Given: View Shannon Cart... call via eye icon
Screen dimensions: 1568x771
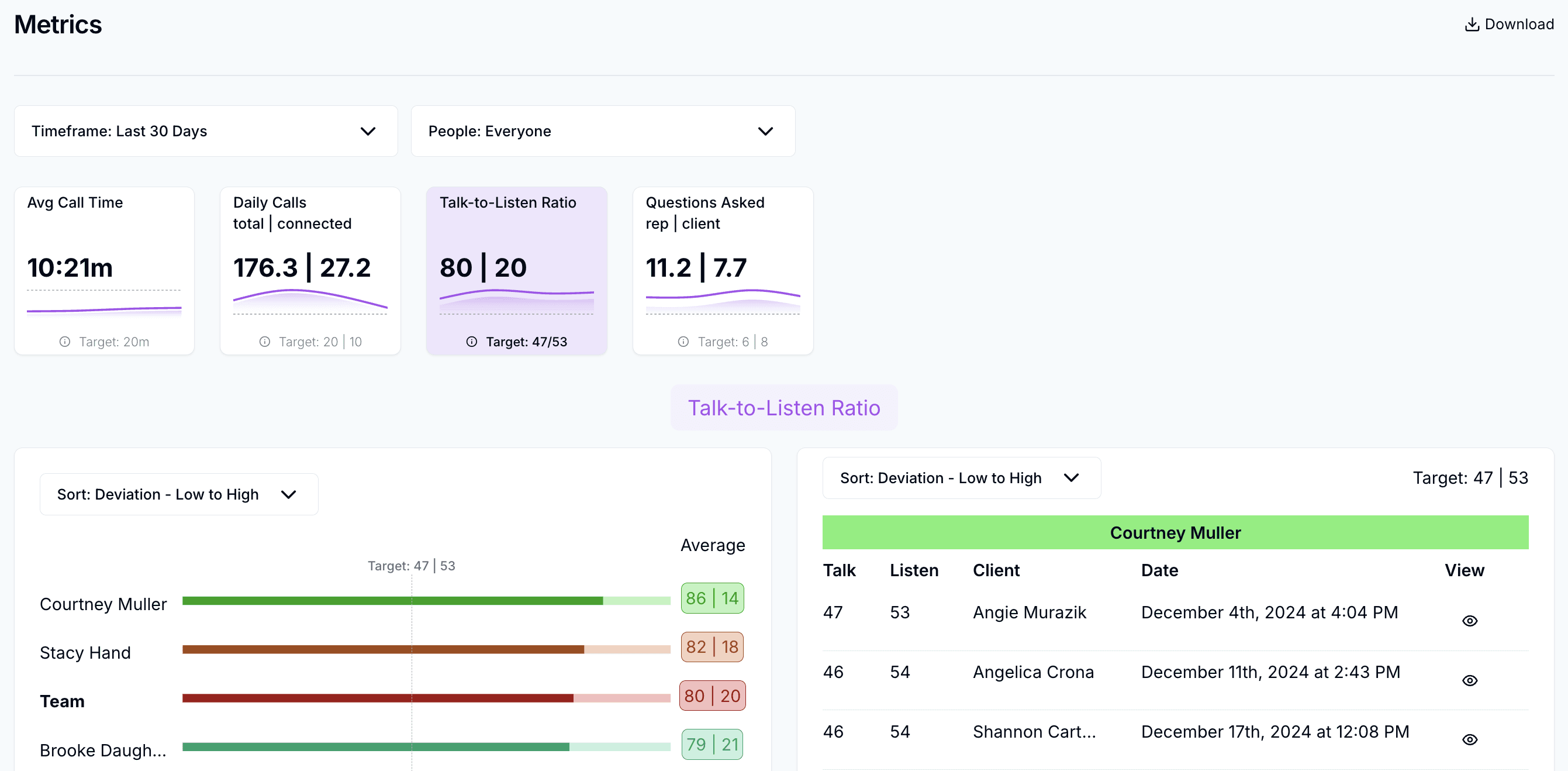Looking at the screenshot, I should [x=1469, y=739].
